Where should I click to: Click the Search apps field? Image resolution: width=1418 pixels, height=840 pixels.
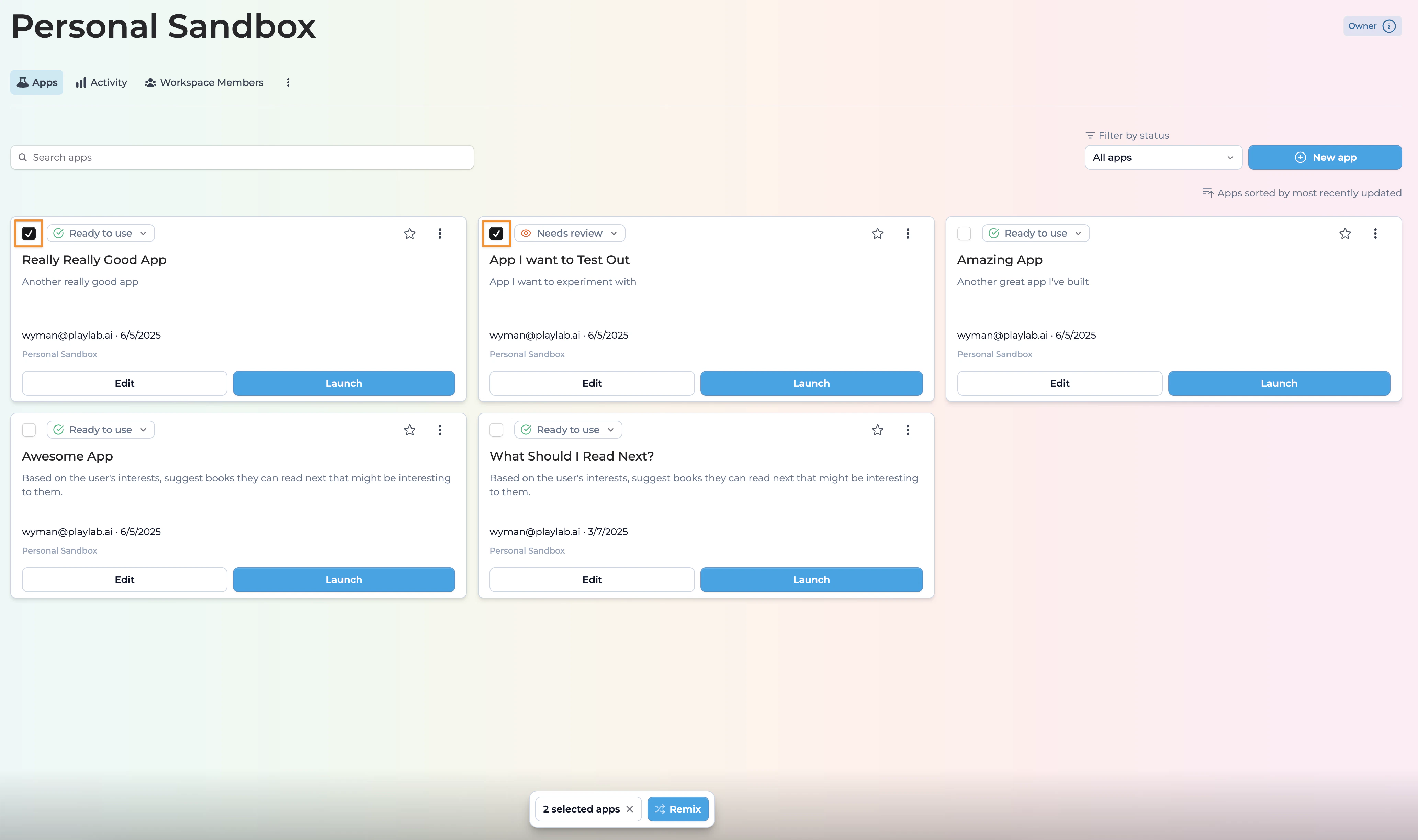pos(242,157)
